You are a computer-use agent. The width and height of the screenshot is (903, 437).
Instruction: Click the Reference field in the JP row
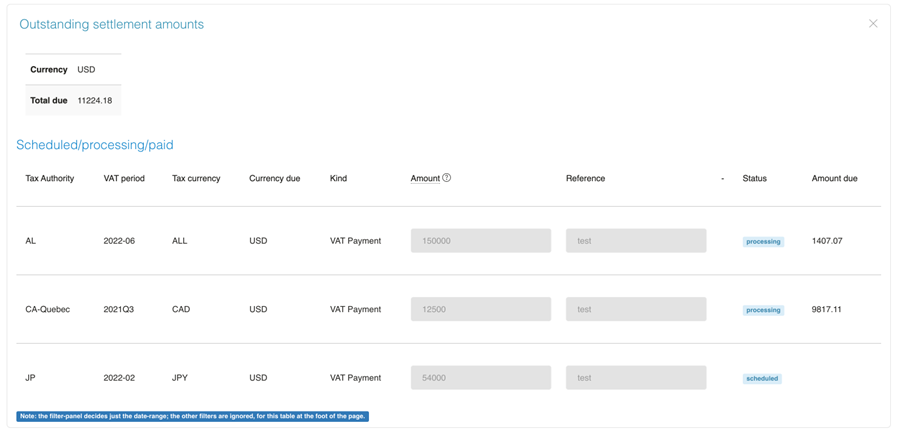click(x=636, y=378)
